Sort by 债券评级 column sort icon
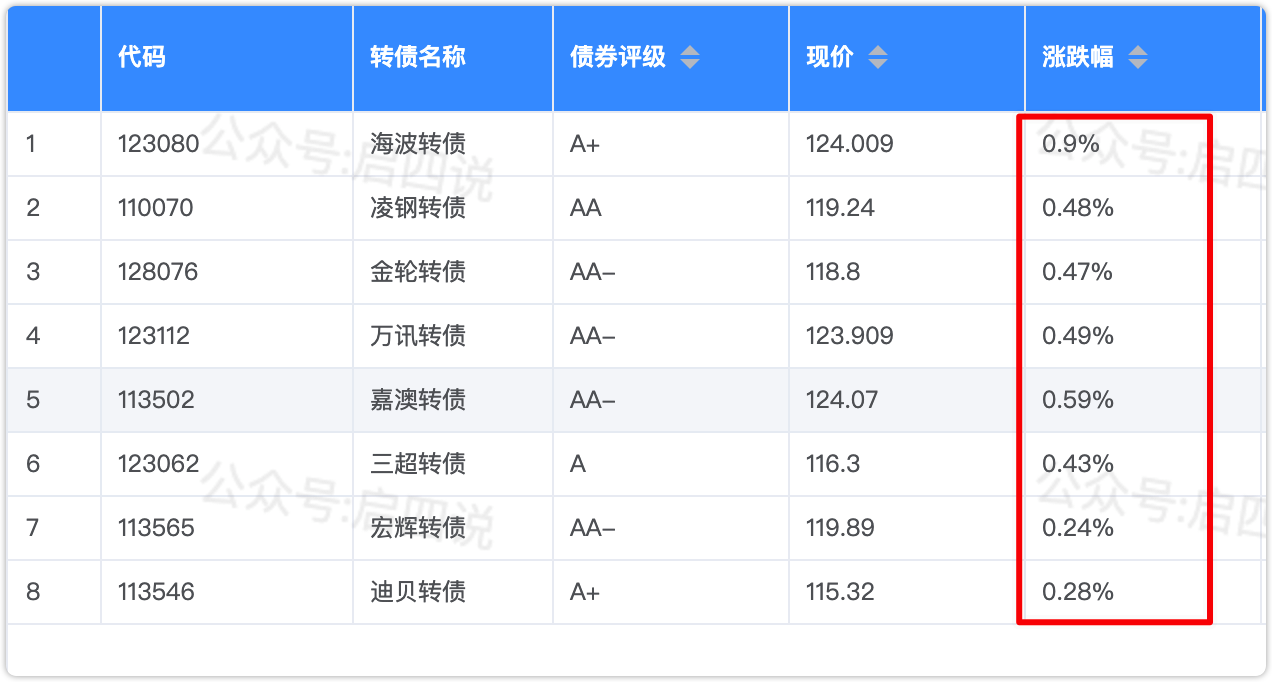The height and width of the screenshot is (682, 1272). (x=690, y=57)
